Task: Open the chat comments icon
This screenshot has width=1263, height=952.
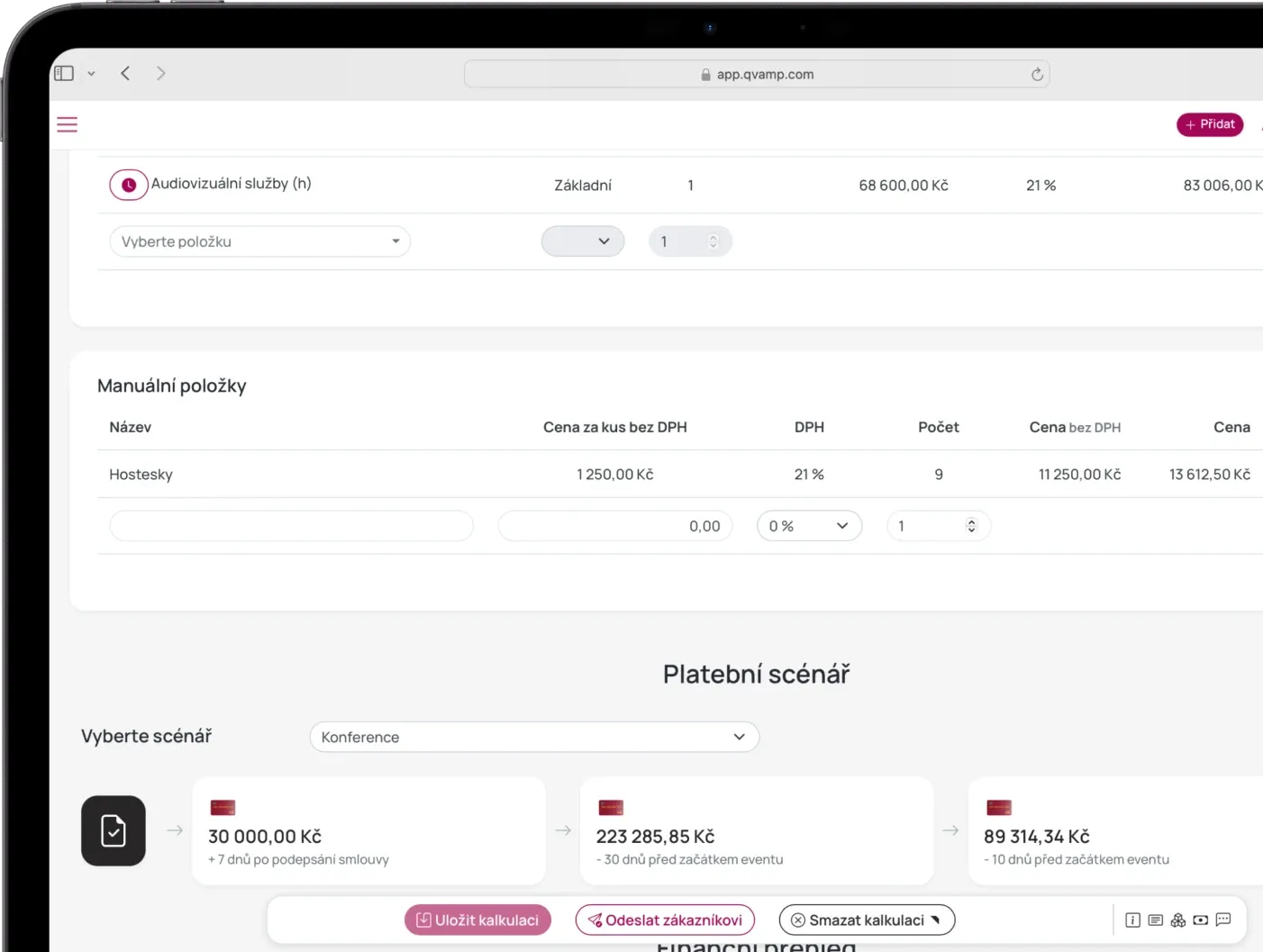Action: point(1222,920)
